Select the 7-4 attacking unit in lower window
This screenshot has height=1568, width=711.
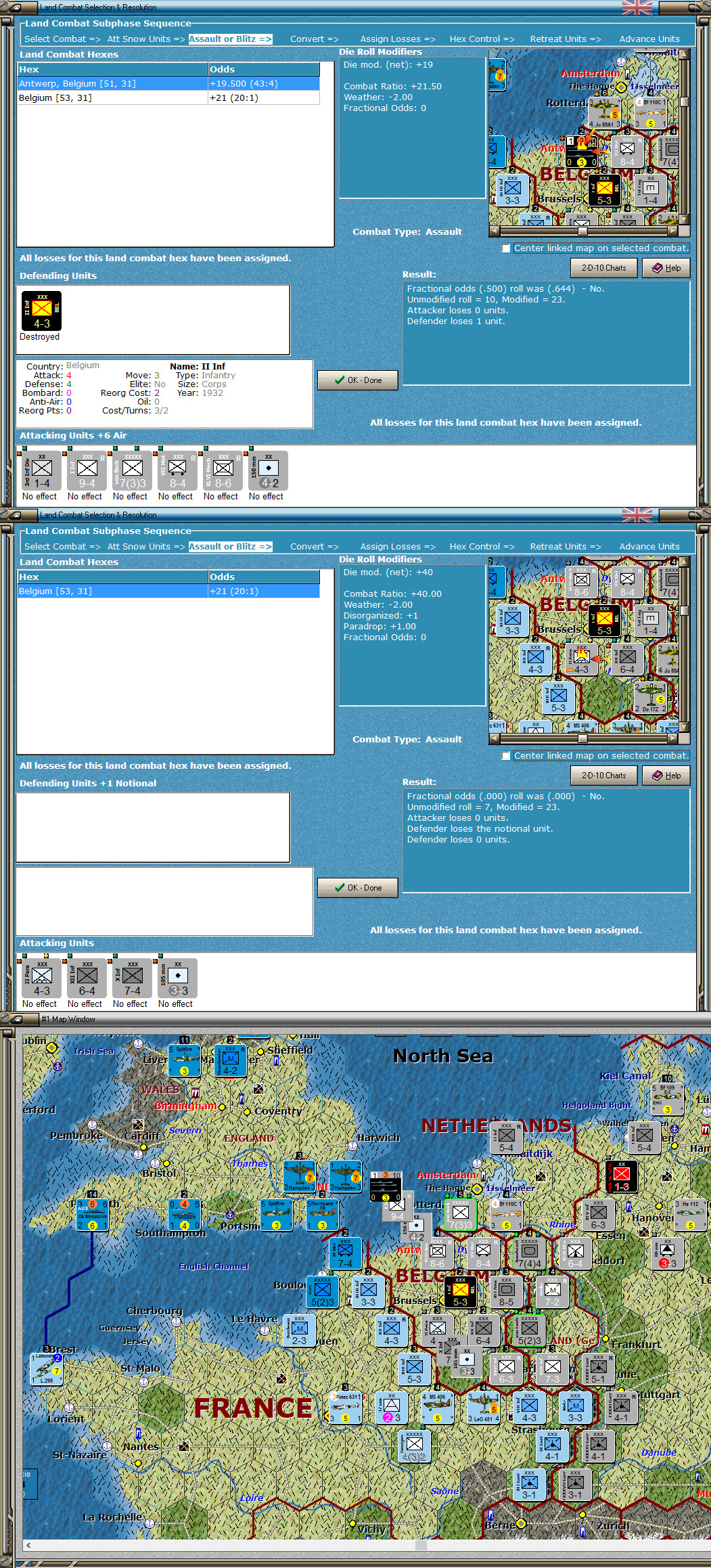[132, 979]
